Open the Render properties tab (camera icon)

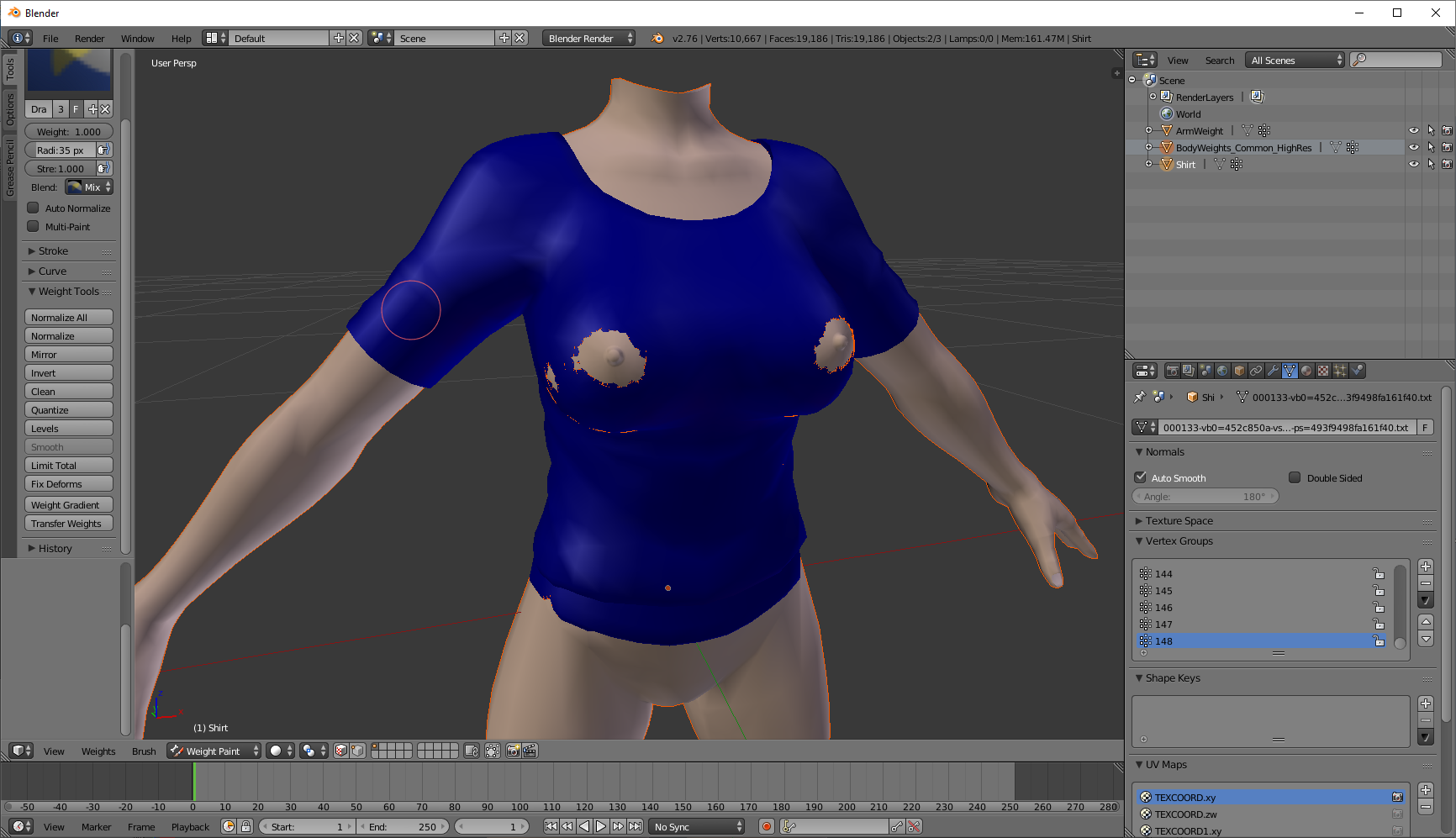(x=1172, y=371)
